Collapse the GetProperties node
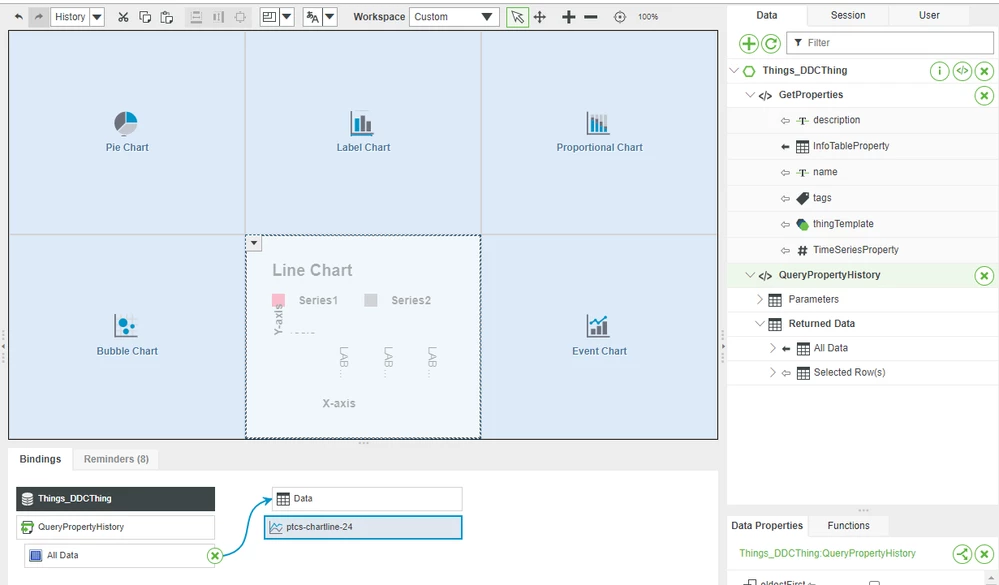The width and height of the screenshot is (999, 585). pos(750,95)
